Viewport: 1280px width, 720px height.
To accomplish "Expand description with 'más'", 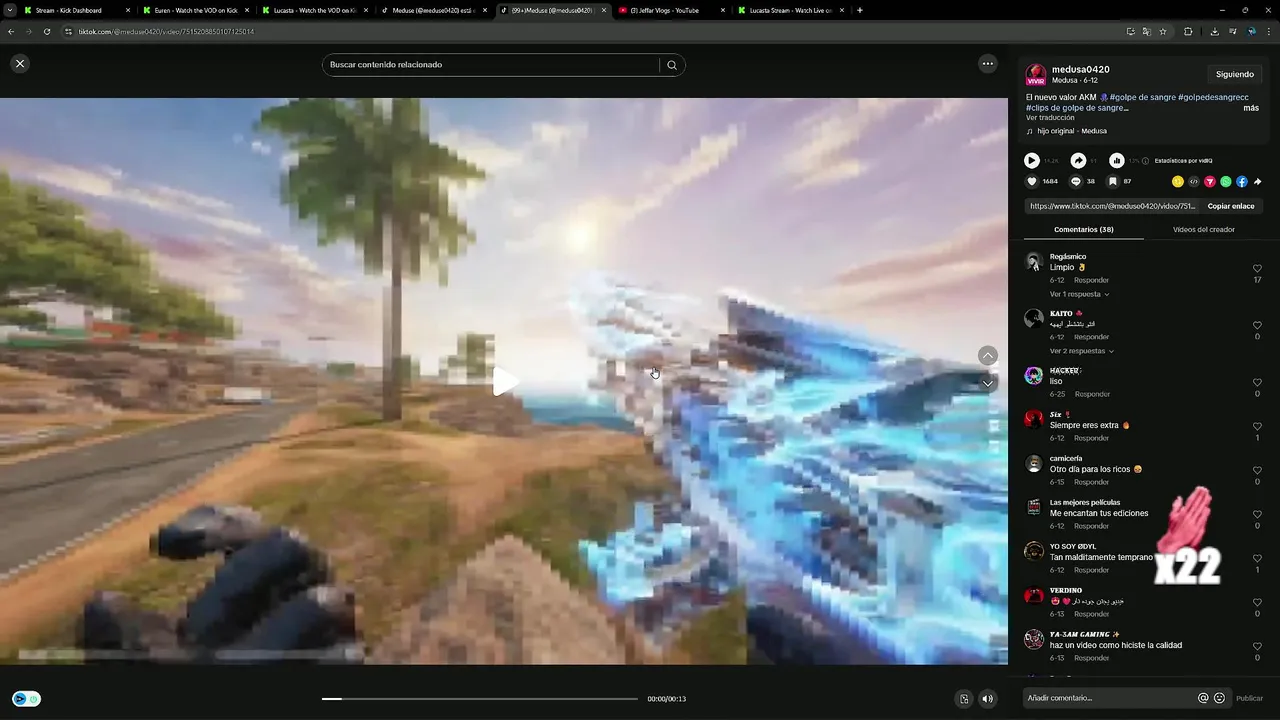I will (1251, 107).
